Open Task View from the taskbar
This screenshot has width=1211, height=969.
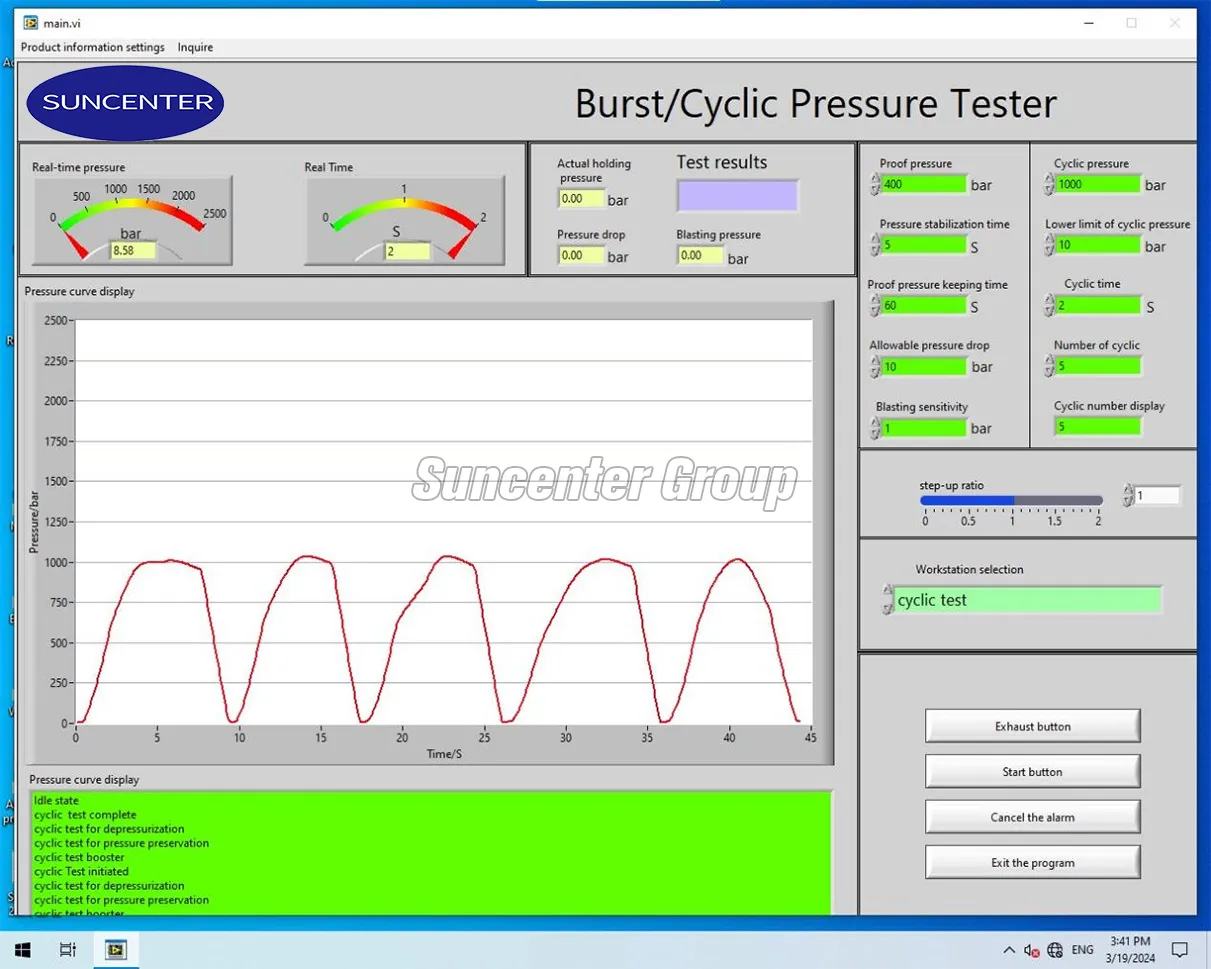(x=67, y=949)
